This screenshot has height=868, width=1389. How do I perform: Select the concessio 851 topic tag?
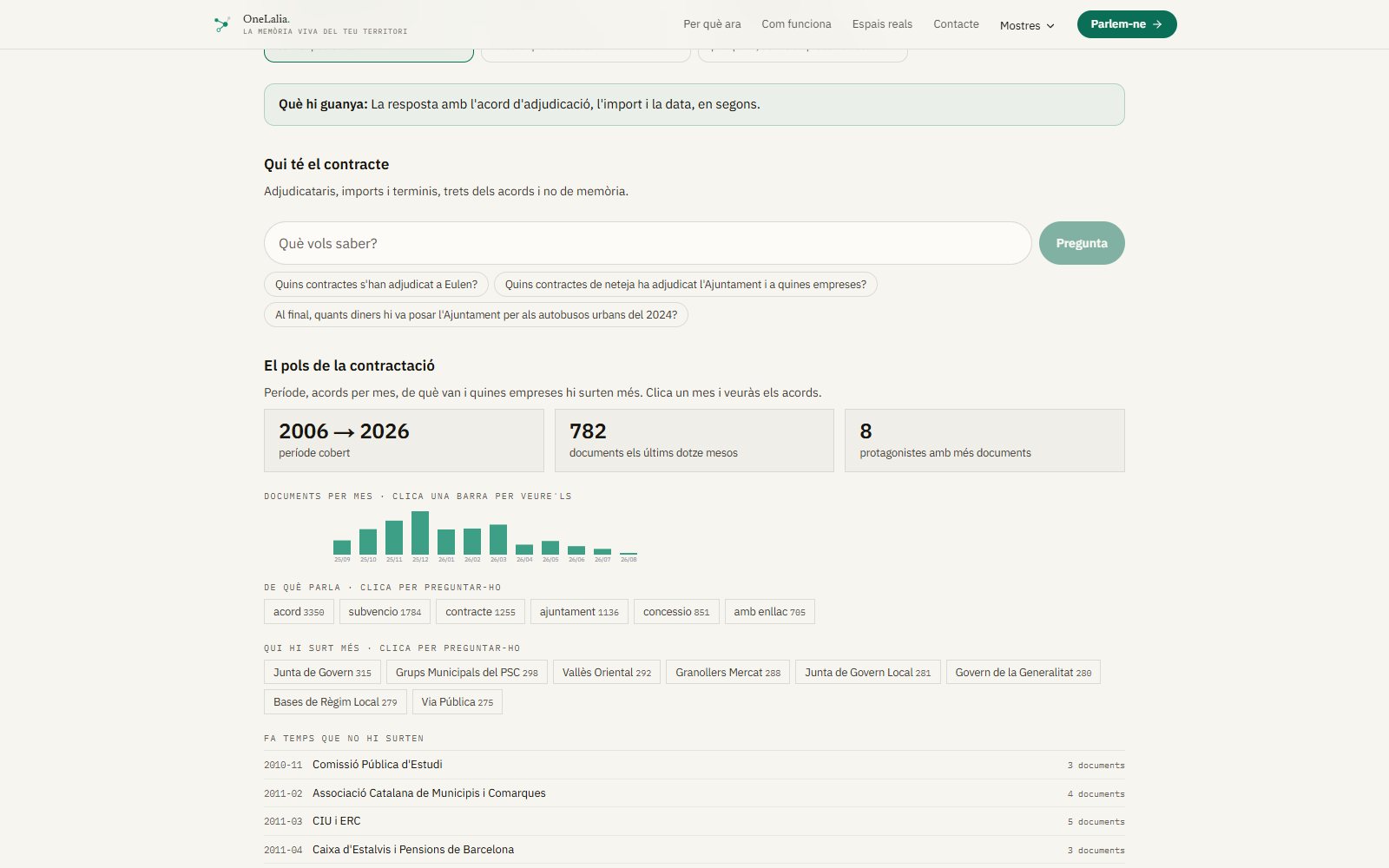(676, 612)
